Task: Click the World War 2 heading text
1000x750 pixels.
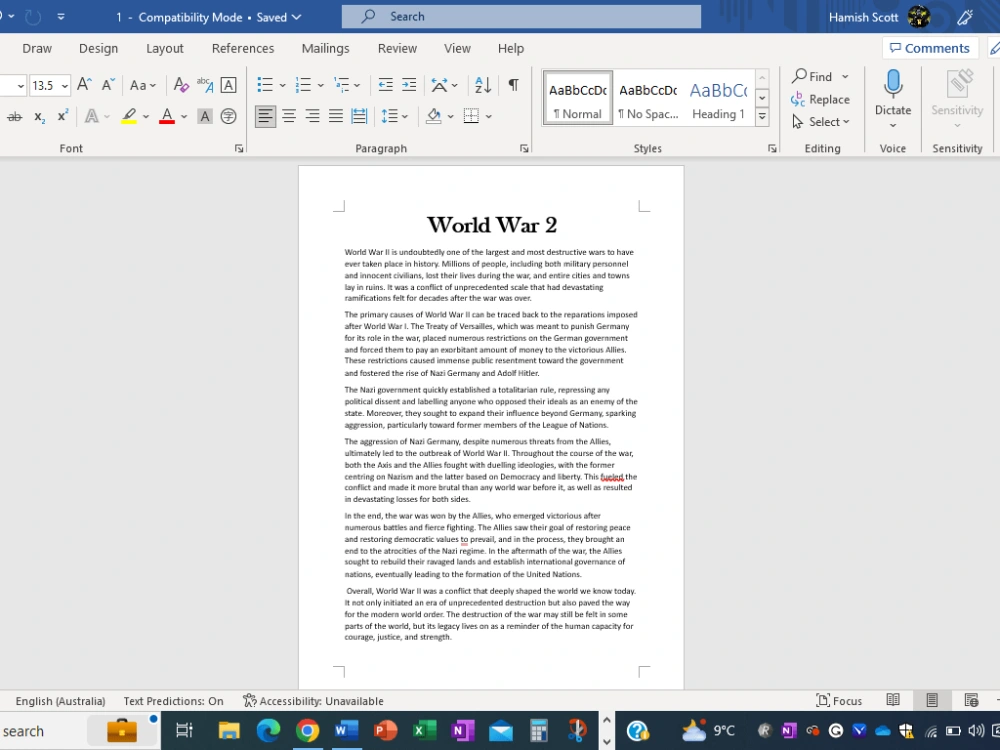Action: coord(492,224)
